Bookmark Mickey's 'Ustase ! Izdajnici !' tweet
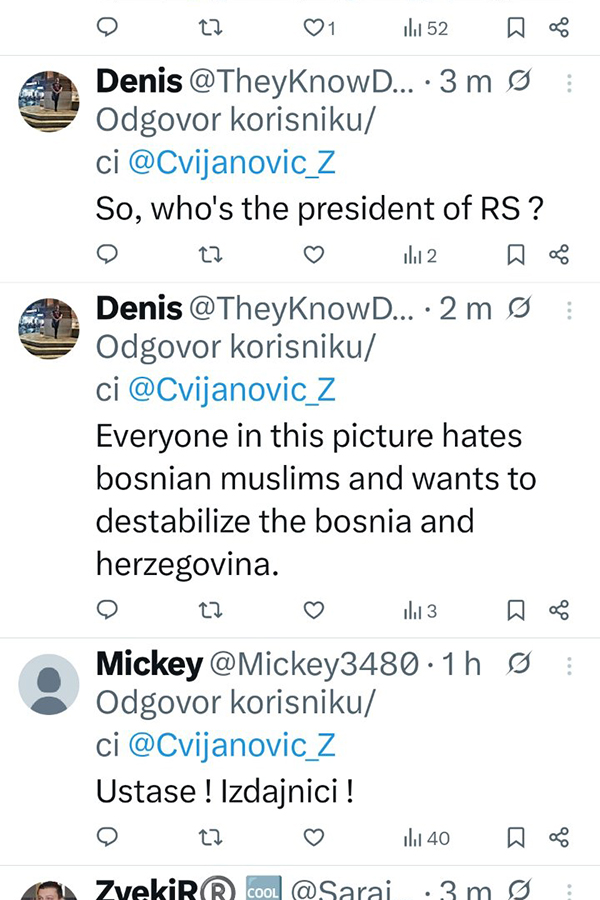This screenshot has height=900, width=600. click(516, 837)
